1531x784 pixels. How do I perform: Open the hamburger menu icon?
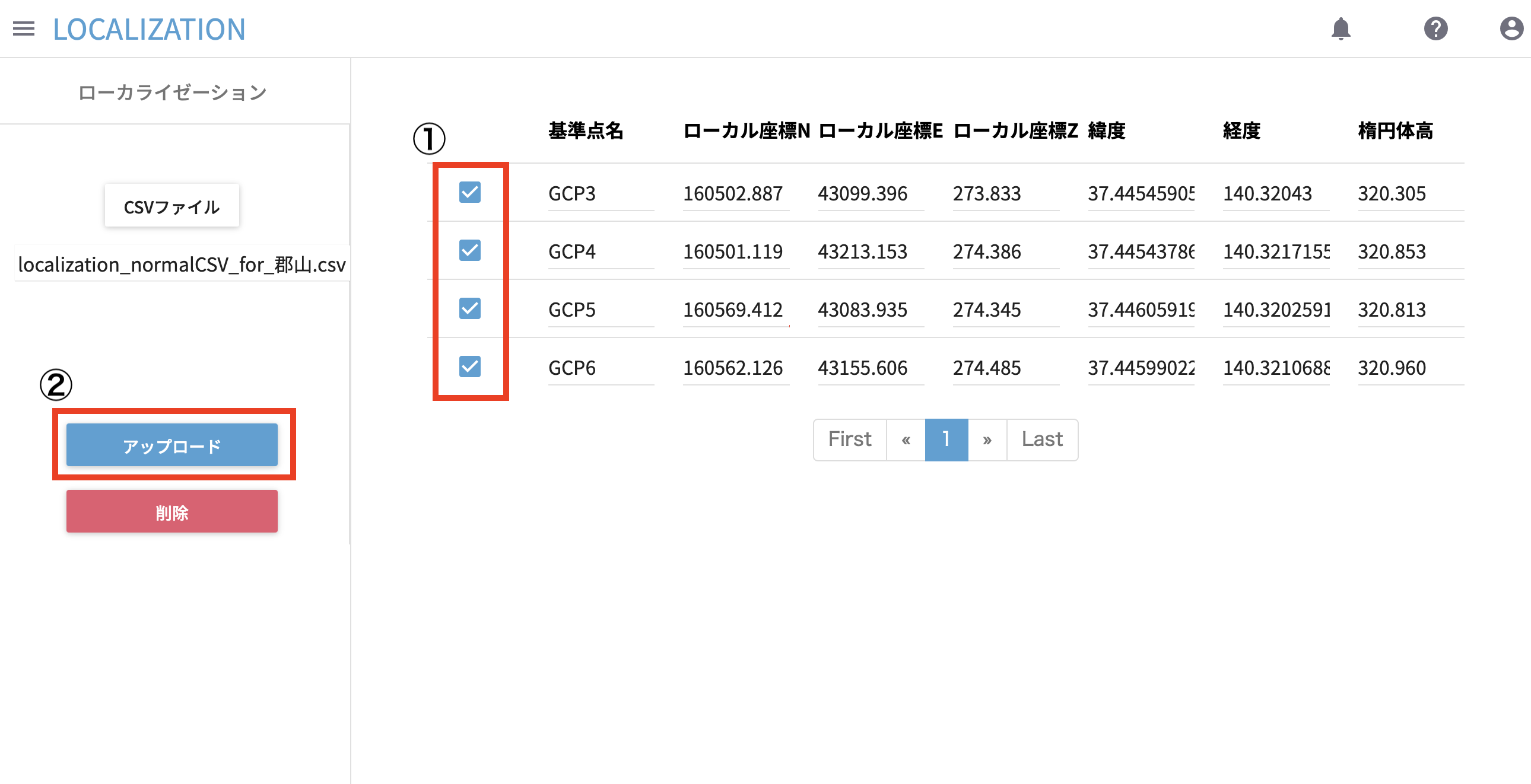coord(24,28)
